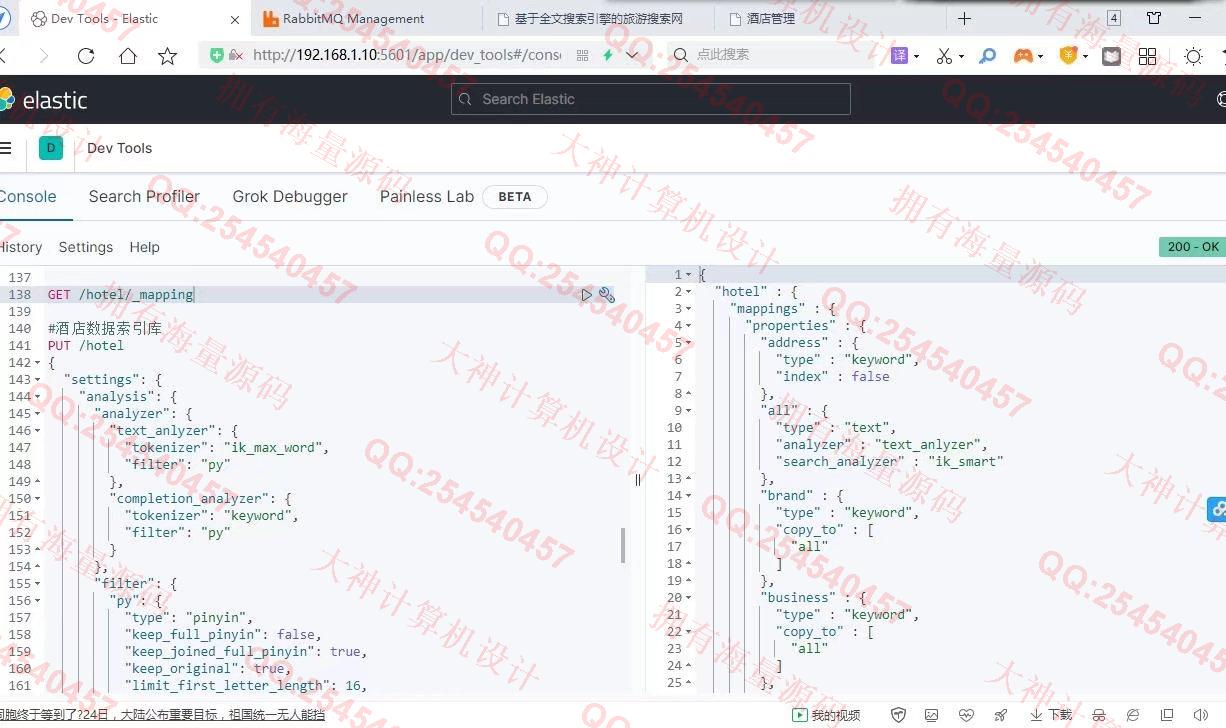Open the tab counter showing 4
The image size is (1226, 728).
1114,18
